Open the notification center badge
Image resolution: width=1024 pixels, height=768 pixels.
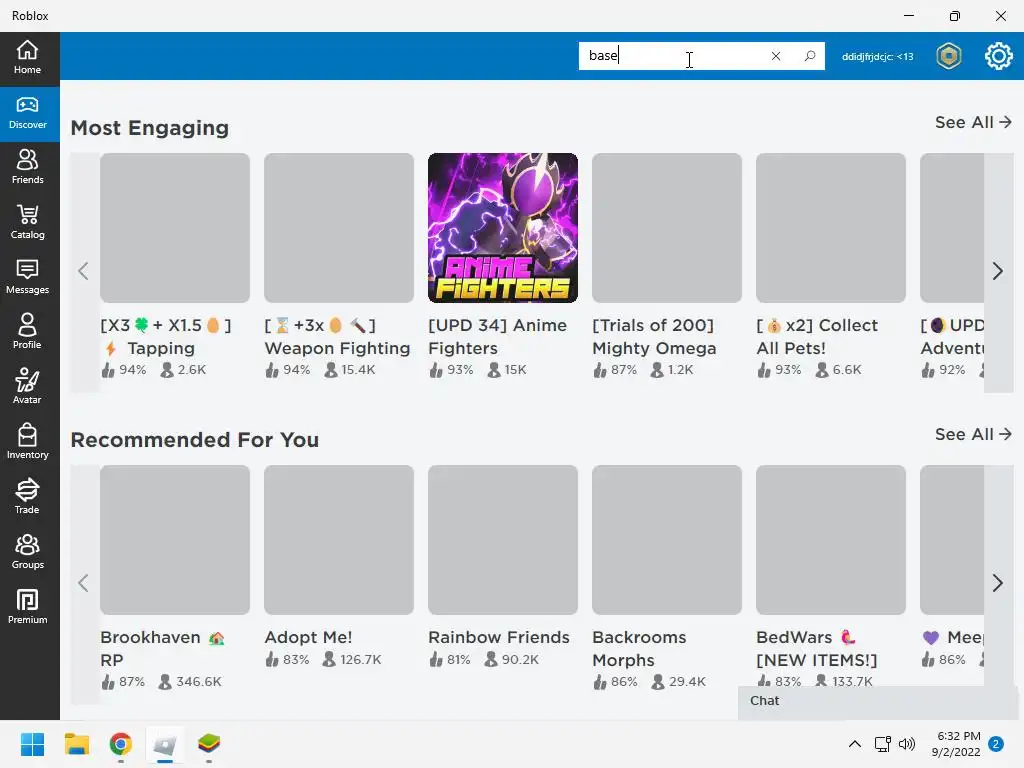click(x=996, y=744)
